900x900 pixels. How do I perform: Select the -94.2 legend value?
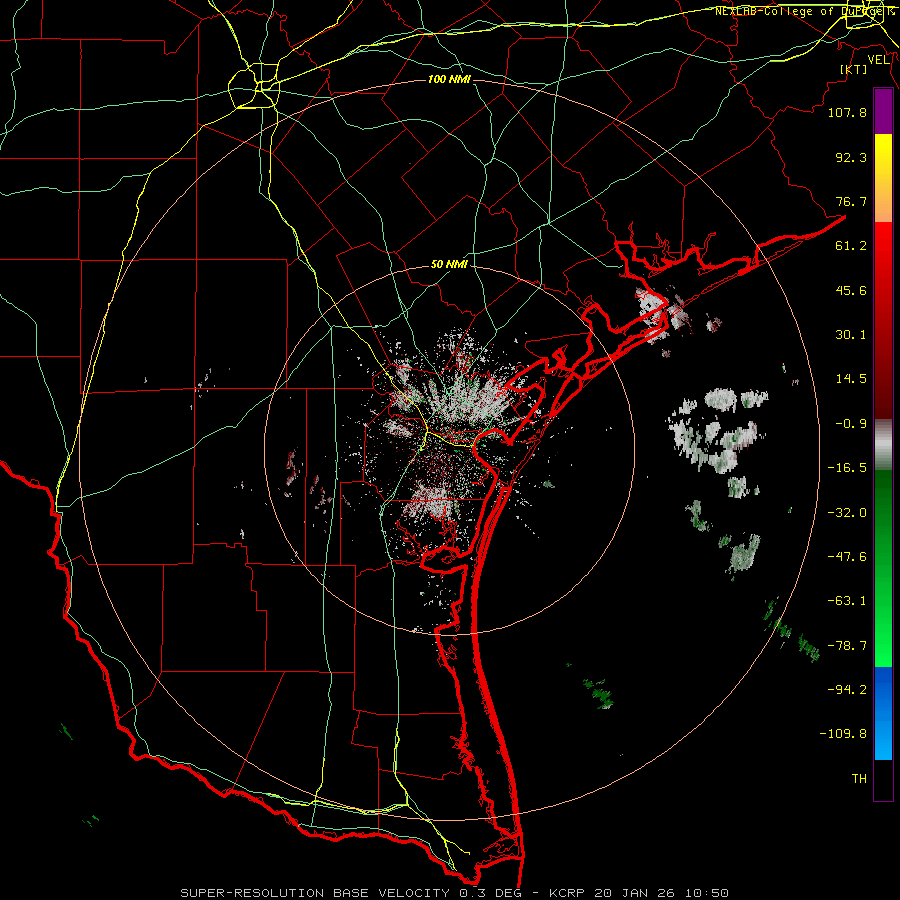tap(847, 689)
